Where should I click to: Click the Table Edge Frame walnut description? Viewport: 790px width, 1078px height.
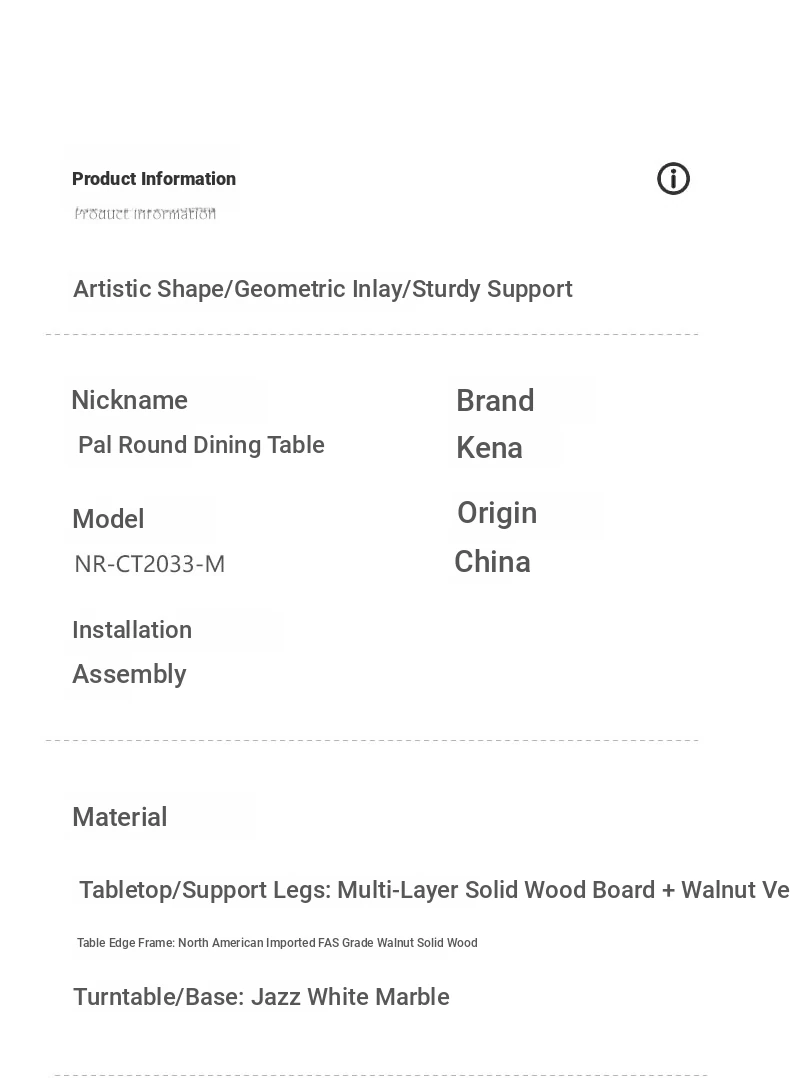click(277, 943)
